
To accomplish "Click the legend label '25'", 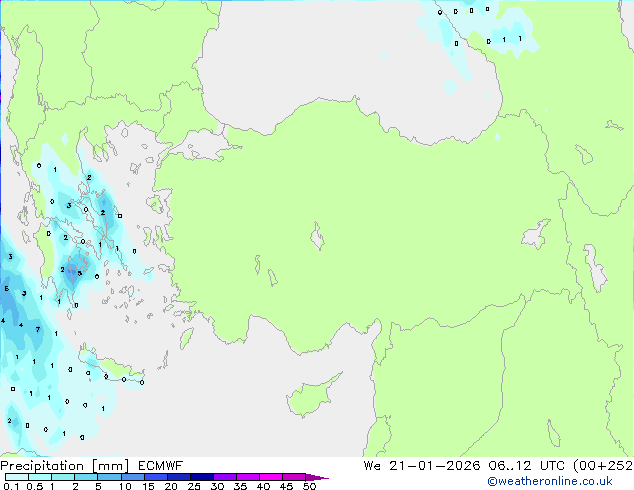I will pos(194,486).
